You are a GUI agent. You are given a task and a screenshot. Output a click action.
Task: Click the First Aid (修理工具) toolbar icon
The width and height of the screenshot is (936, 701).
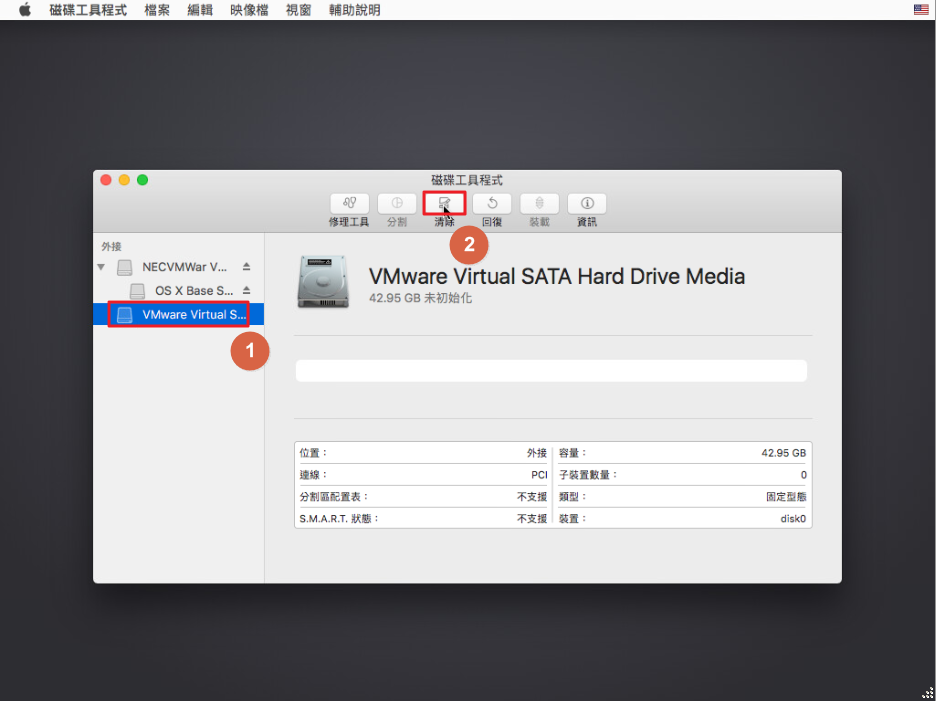pyautogui.click(x=349, y=204)
